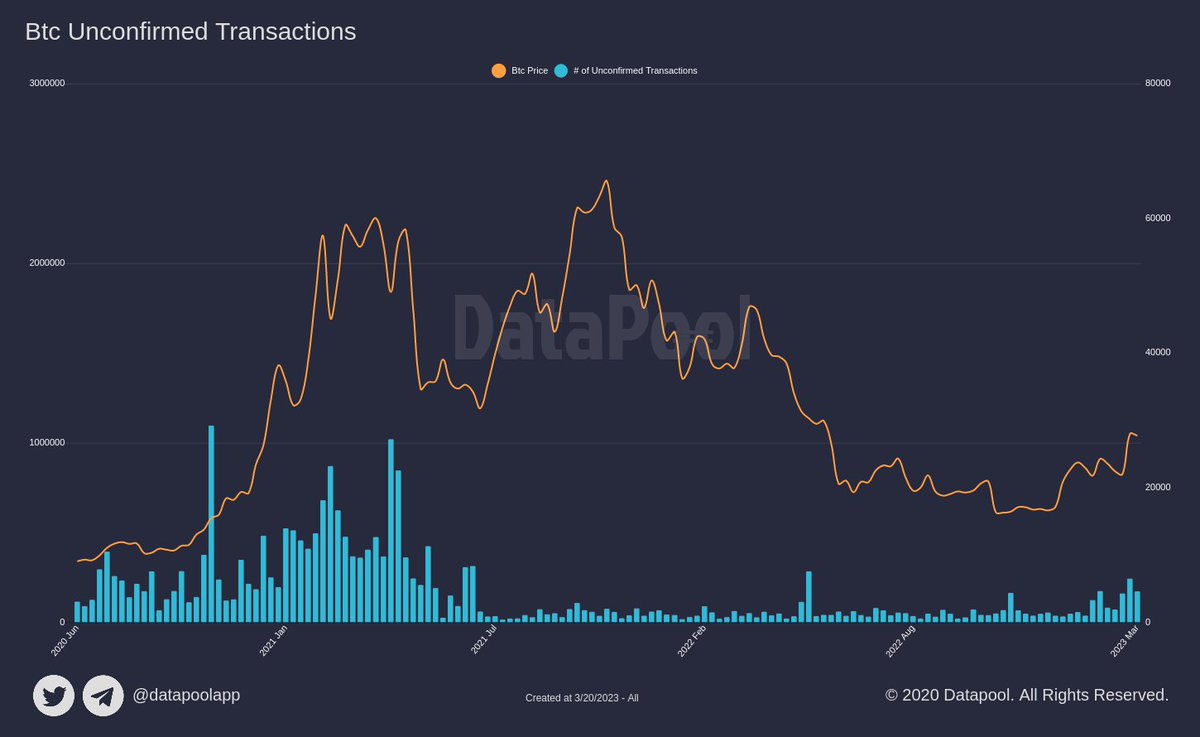Click the 80000 right axis label
1200x737 pixels.
(x=1158, y=83)
